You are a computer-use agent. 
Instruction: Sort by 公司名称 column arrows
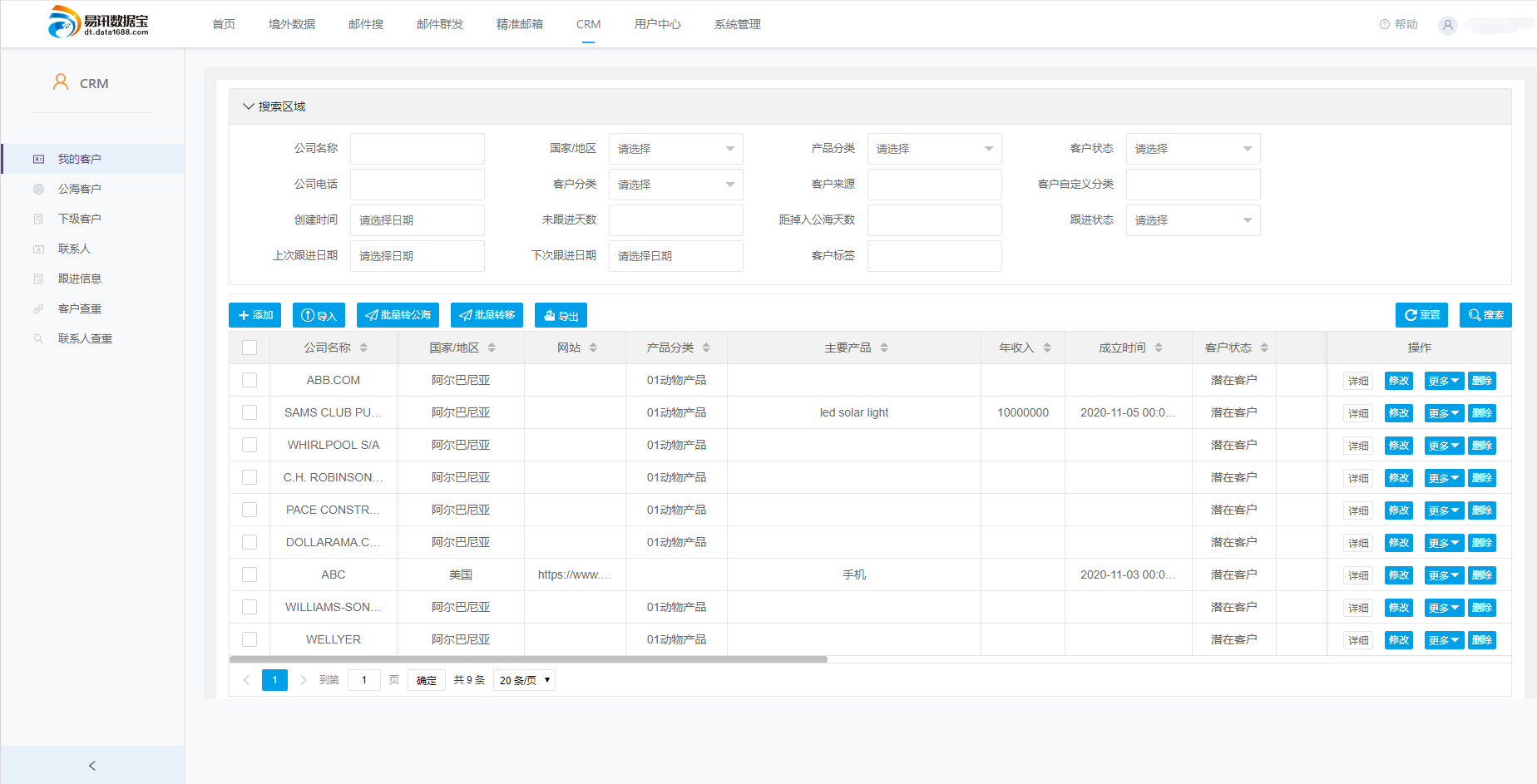pyautogui.click(x=363, y=348)
